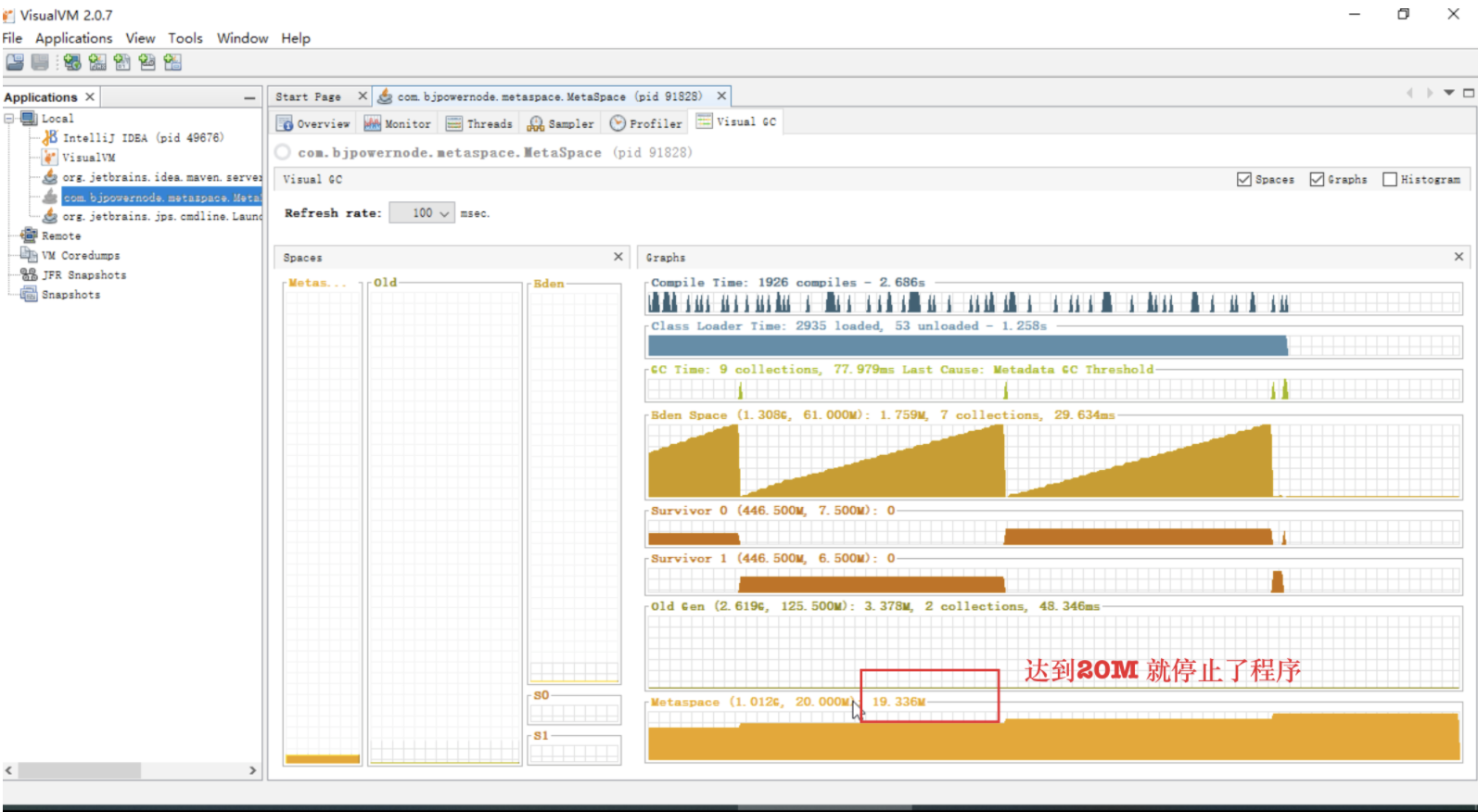The height and width of the screenshot is (812, 1478).
Task: Click Add Remote Host toolbar icon
Action: [72, 62]
